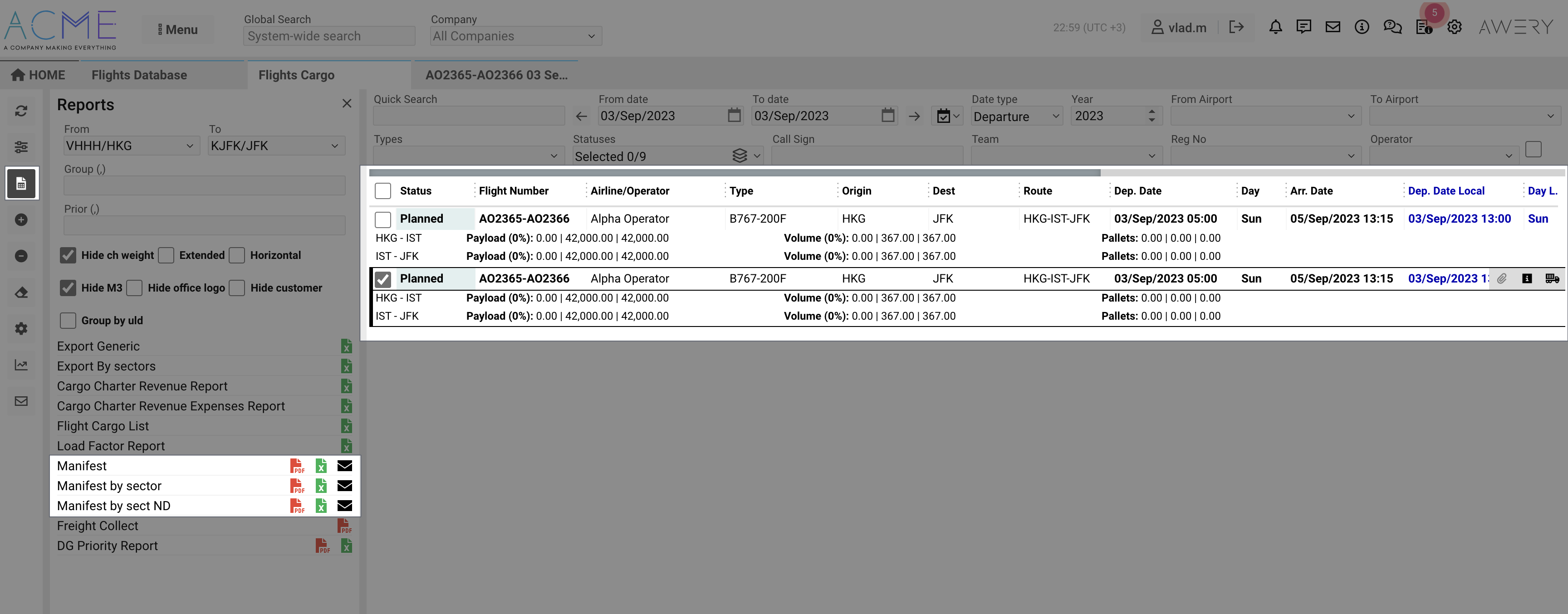Image resolution: width=1568 pixels, height=614 pixels.
Task: Click the eraser icon in sidebar
Action: pyautogui.click(x=21, y=292)
